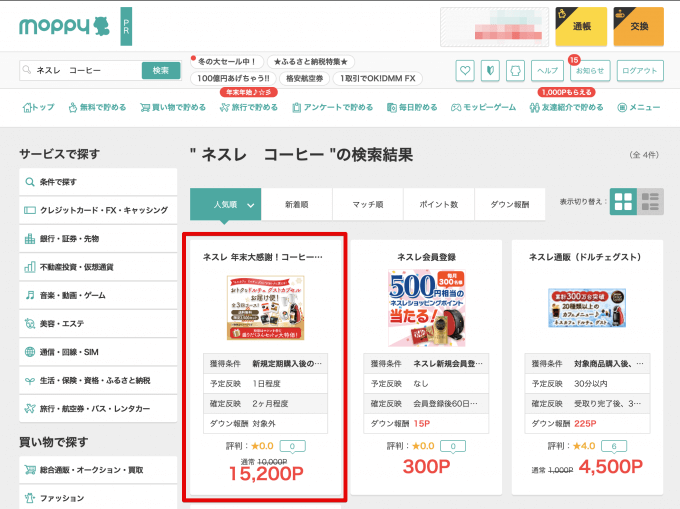Open the ネスレ会員登録 card title
The image size is (680, 509).
[426, 257]
